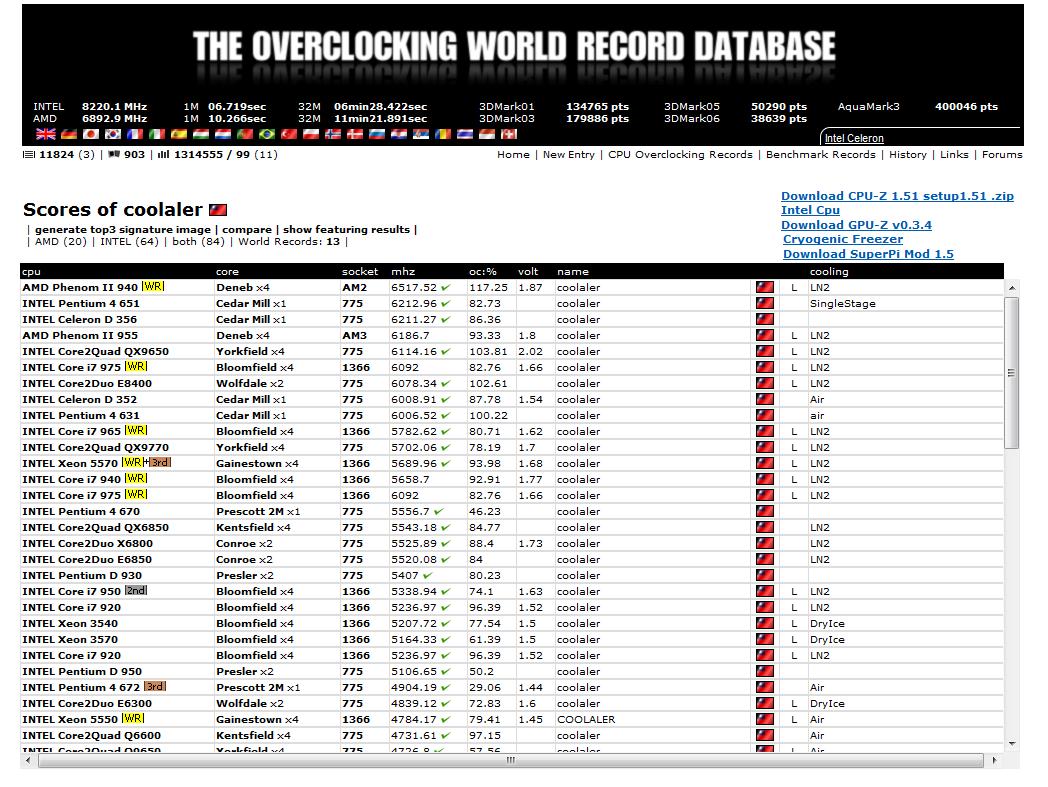Click the Download SuperPi Mod 1.5 link
The height and width of the screenshot is (787, 1048).
point(868,254)
